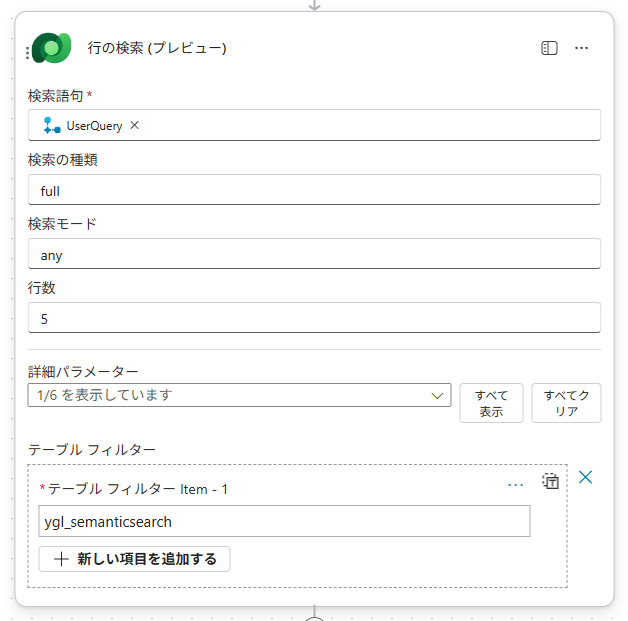The width and height of the screenshot is (628, 621).
Task: Edit the ygl_semanticsearch table filter field
Action: (x=284, y=521)
